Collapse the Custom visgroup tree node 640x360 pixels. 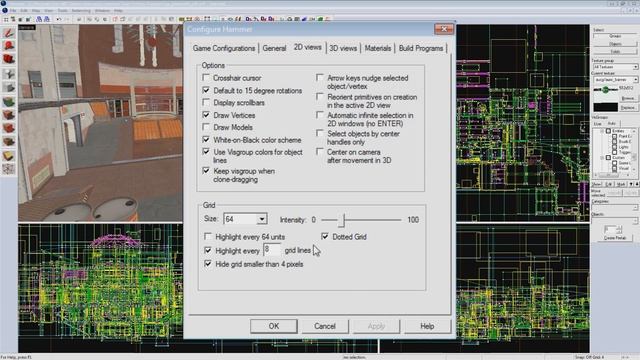coord(602,158)
